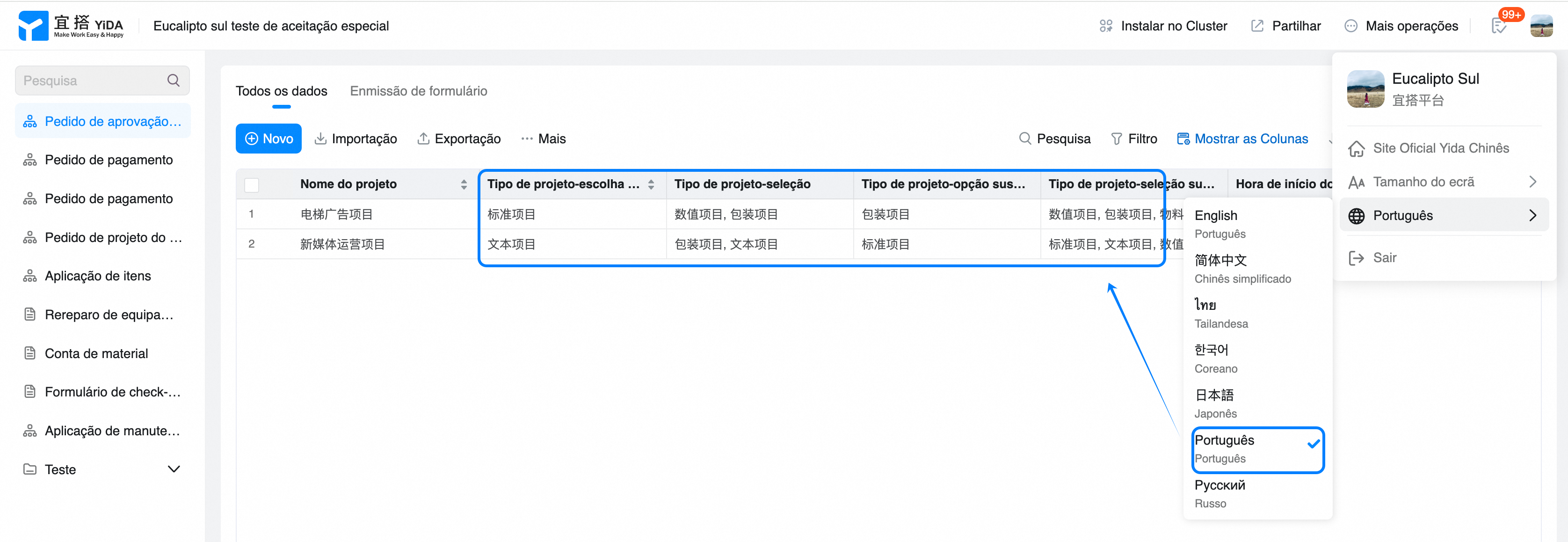Screen dimensions: 1568x542
Task: Click the search magnifier icon in sidebar
Action: pyautogui.click(x=174, y=81)
